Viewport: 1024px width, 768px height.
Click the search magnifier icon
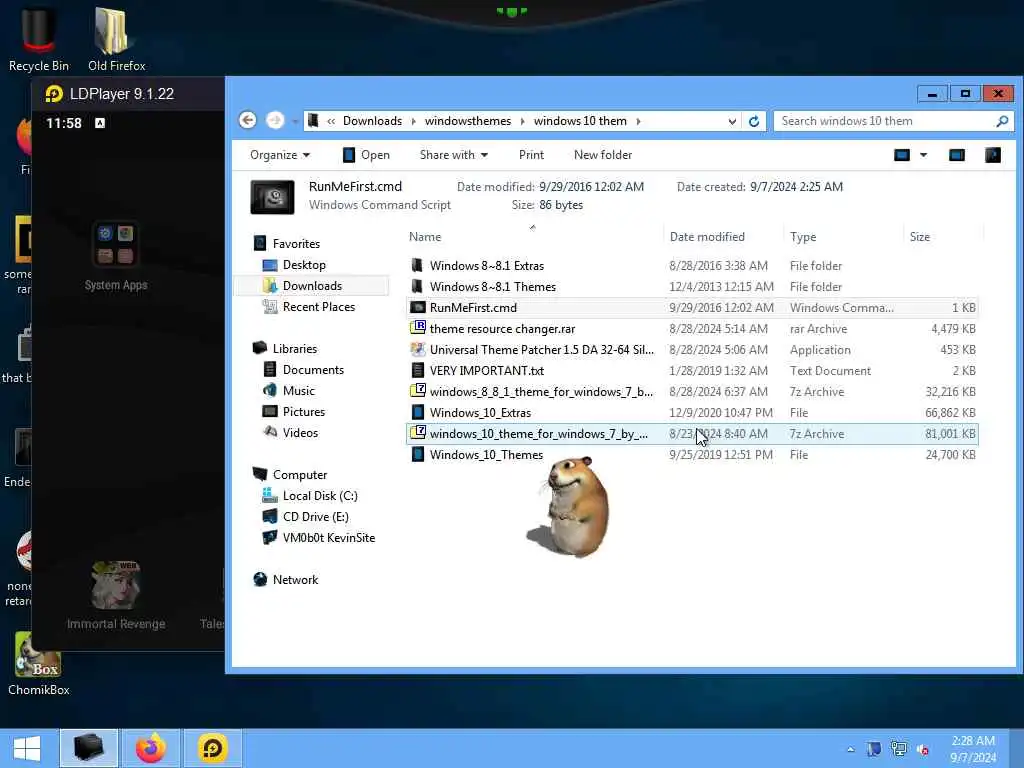(x=1002, y=121)
